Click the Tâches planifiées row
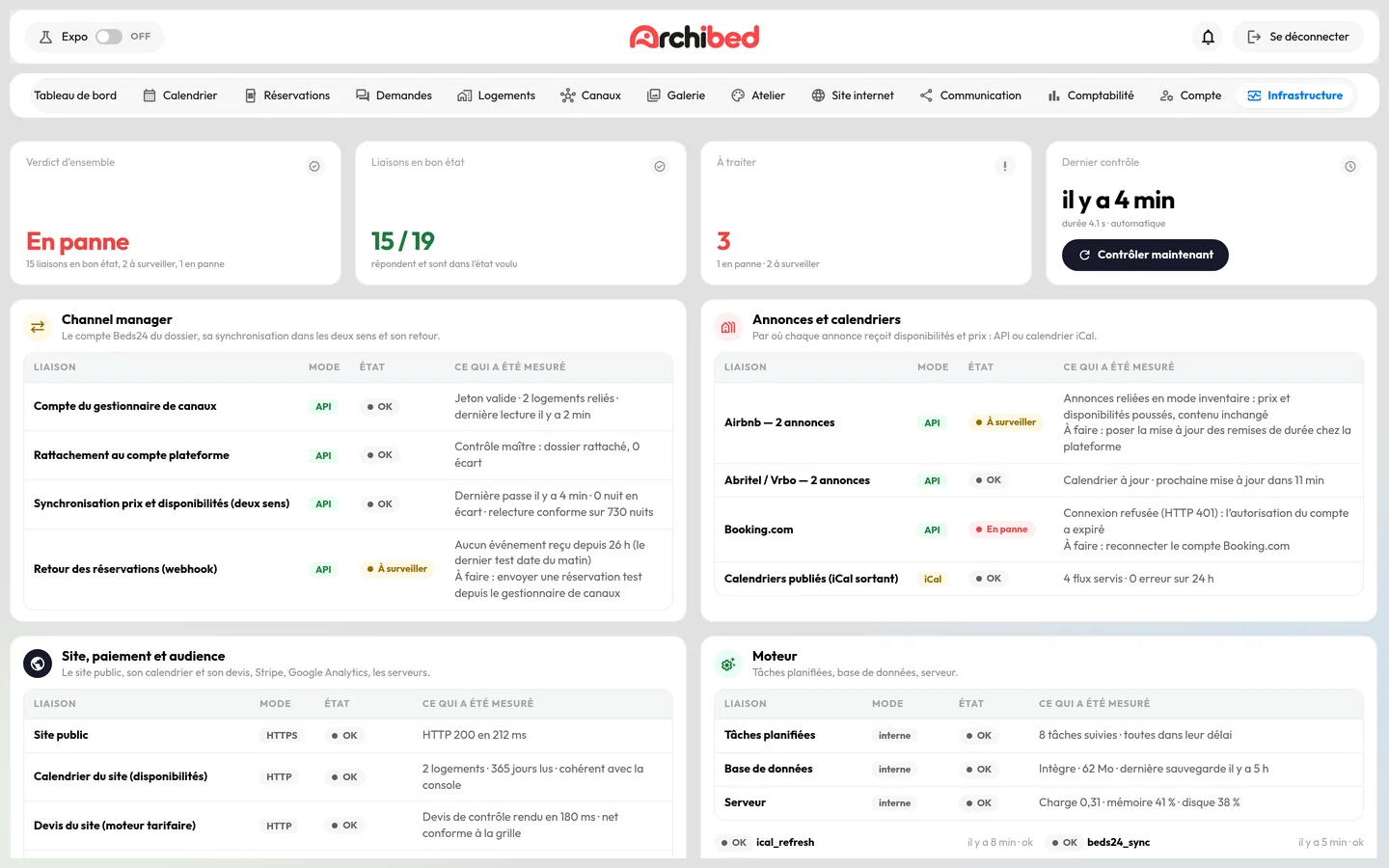 1039,735
